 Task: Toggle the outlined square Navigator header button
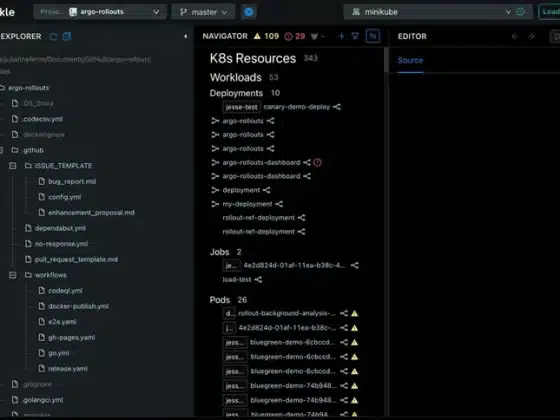pyautogui.click(x=373, y=36)
